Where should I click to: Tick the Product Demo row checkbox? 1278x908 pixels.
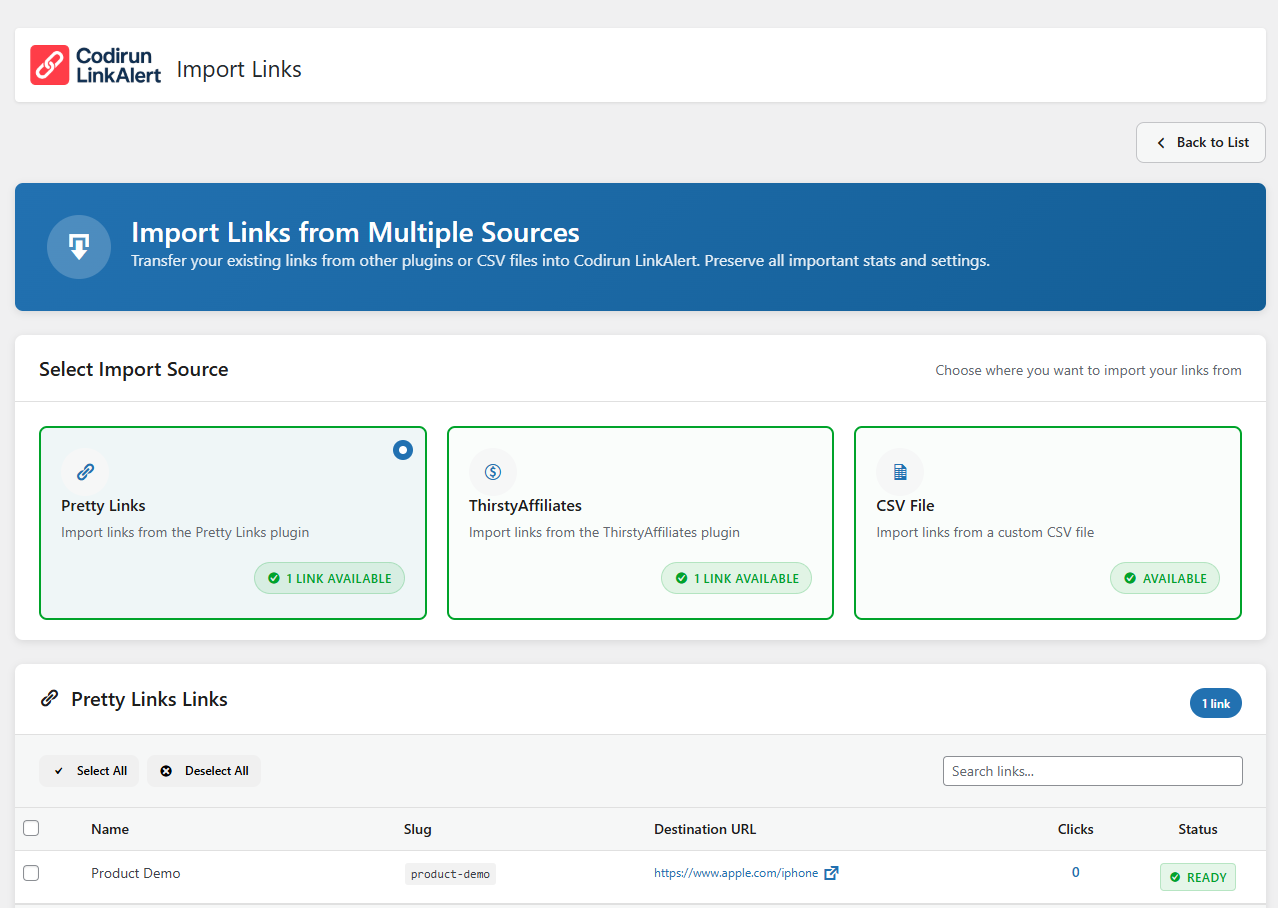31,873
